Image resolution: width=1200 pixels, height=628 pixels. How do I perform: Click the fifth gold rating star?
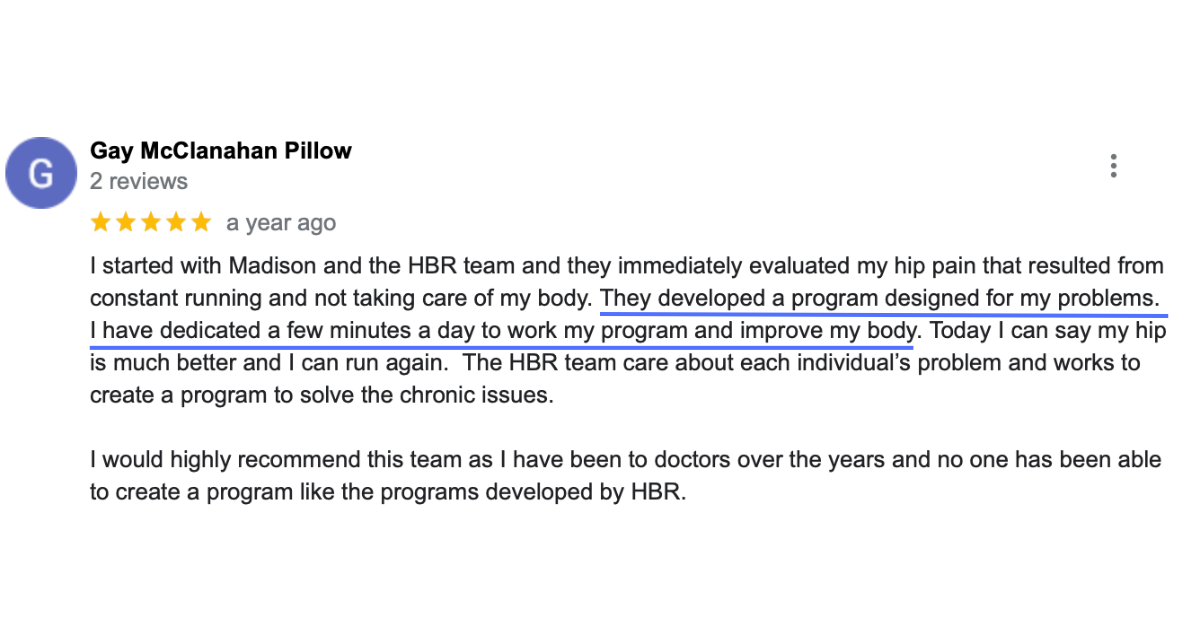(x=201, y=222)
